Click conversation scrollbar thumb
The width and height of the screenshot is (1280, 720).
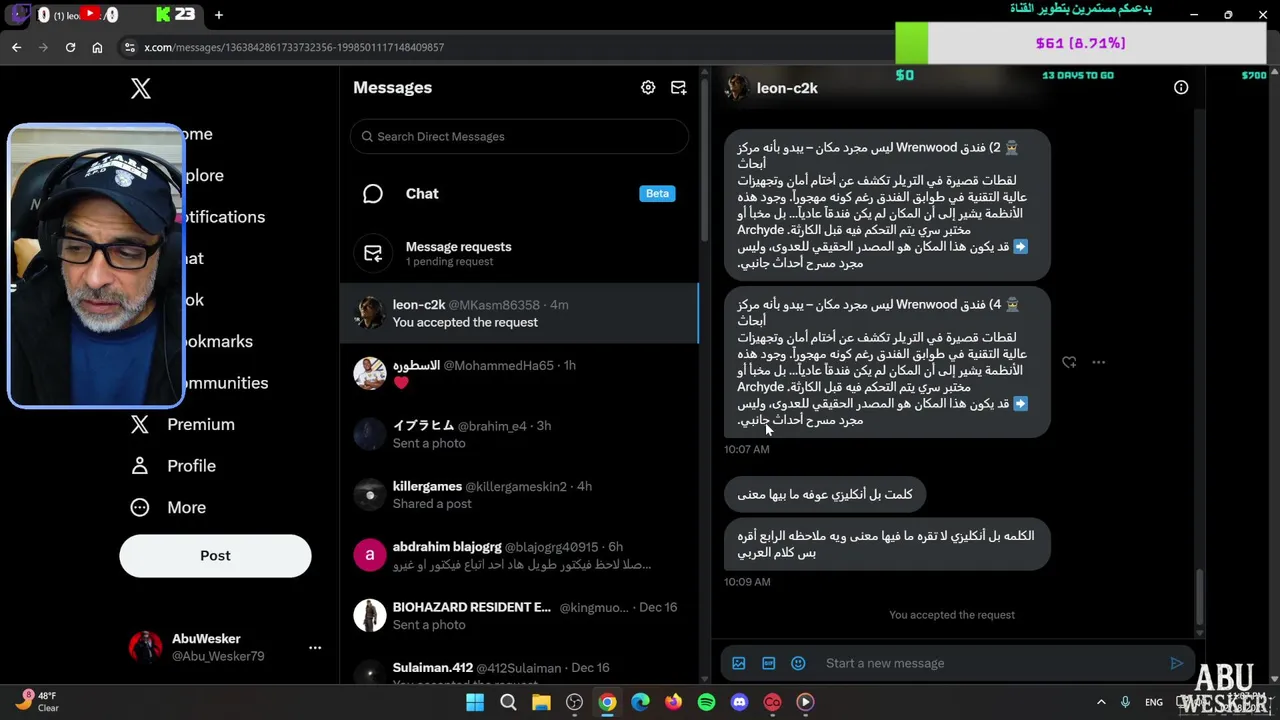point(1199,596)
